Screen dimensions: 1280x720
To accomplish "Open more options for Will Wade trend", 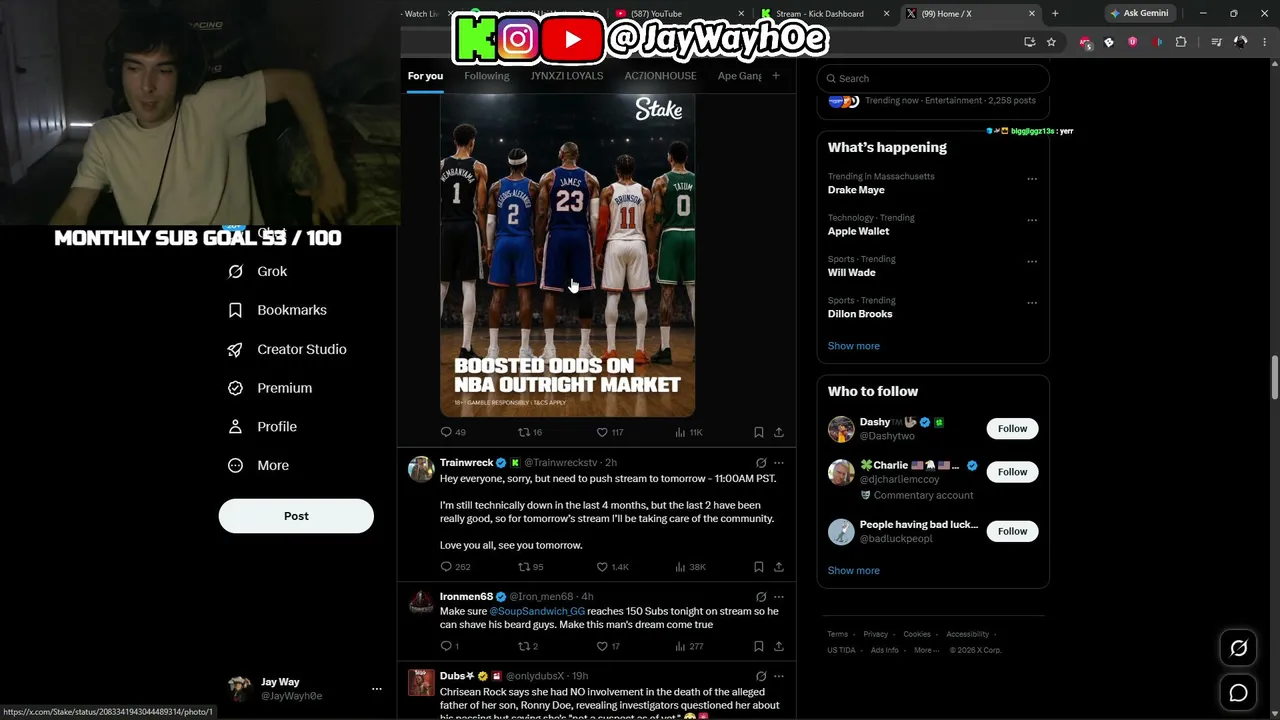I will tap(1032, 262).
